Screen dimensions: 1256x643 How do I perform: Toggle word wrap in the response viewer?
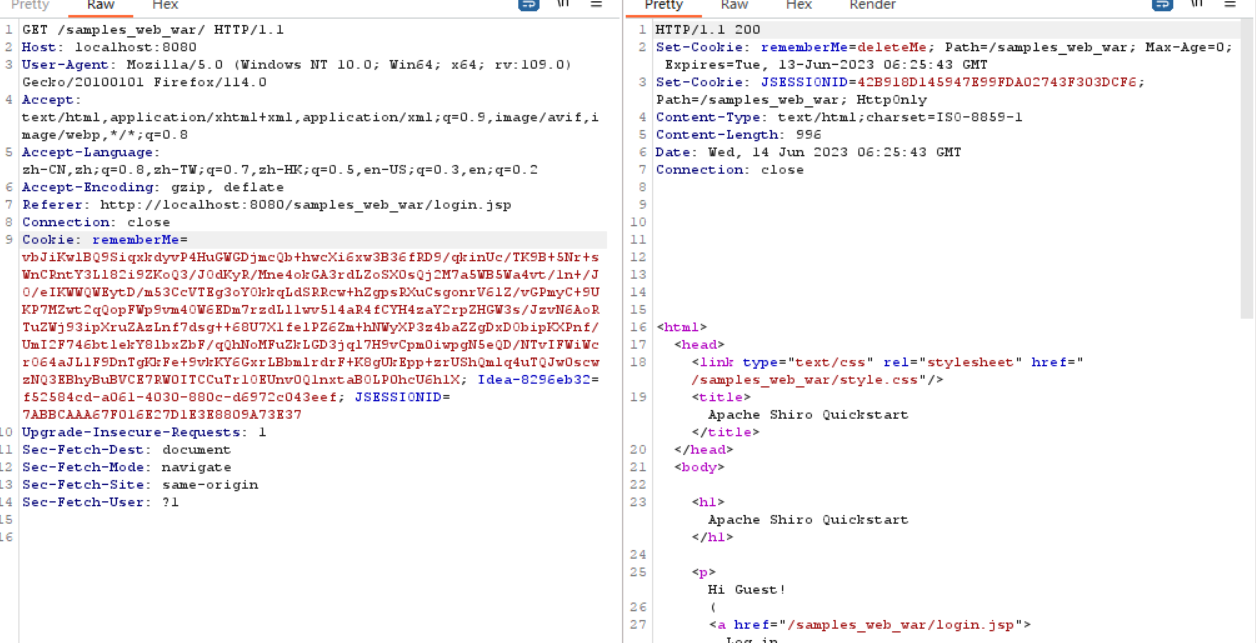1162,5
